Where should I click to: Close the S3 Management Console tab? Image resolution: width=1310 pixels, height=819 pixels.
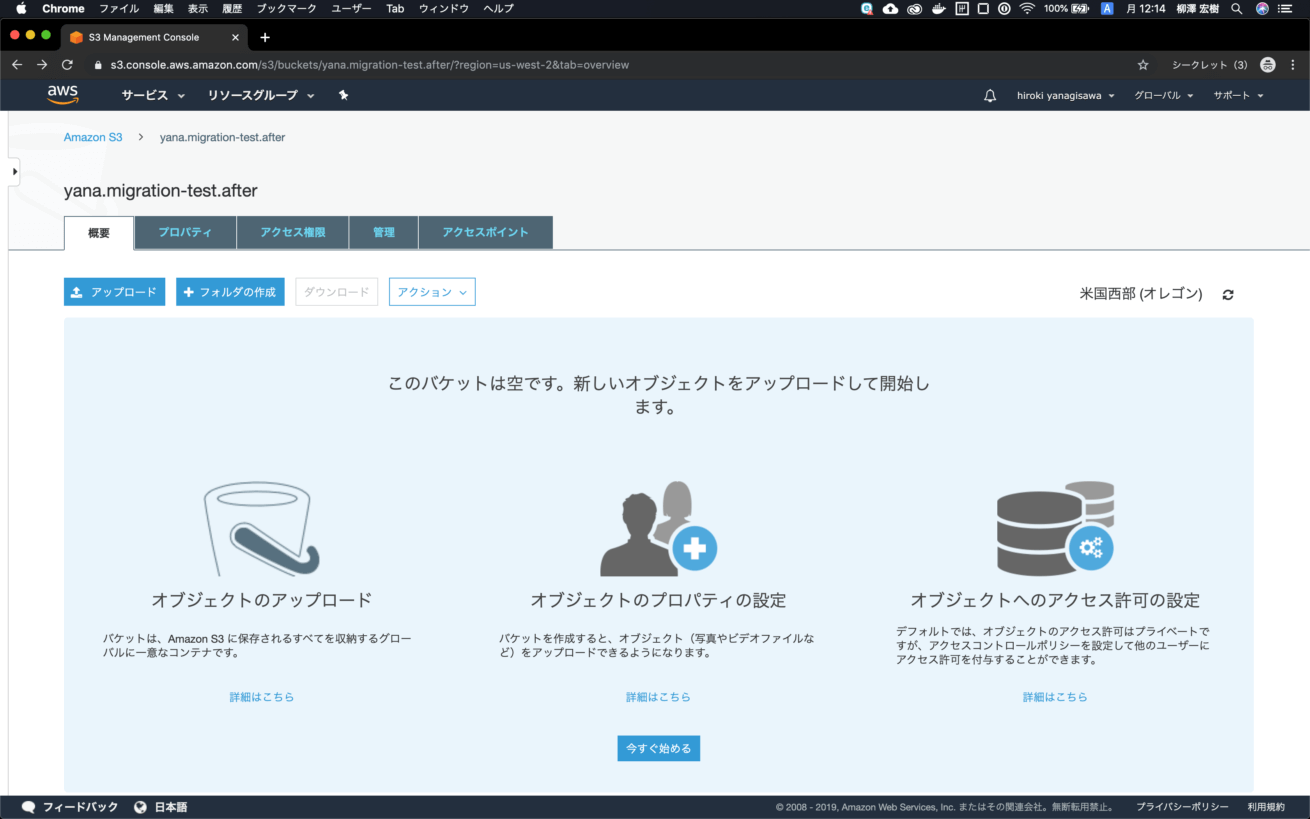(x=236, y=37)
